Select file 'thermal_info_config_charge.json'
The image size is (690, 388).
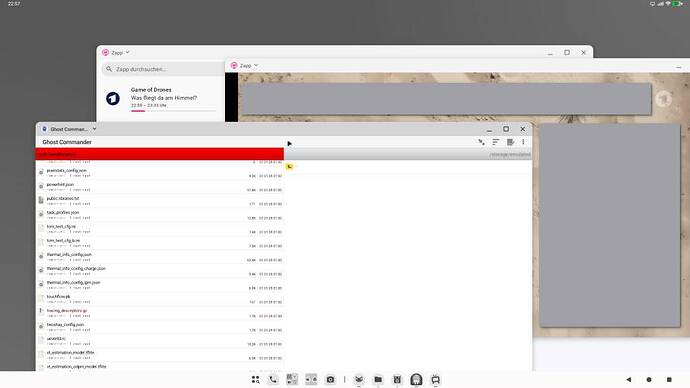(160, 271)
